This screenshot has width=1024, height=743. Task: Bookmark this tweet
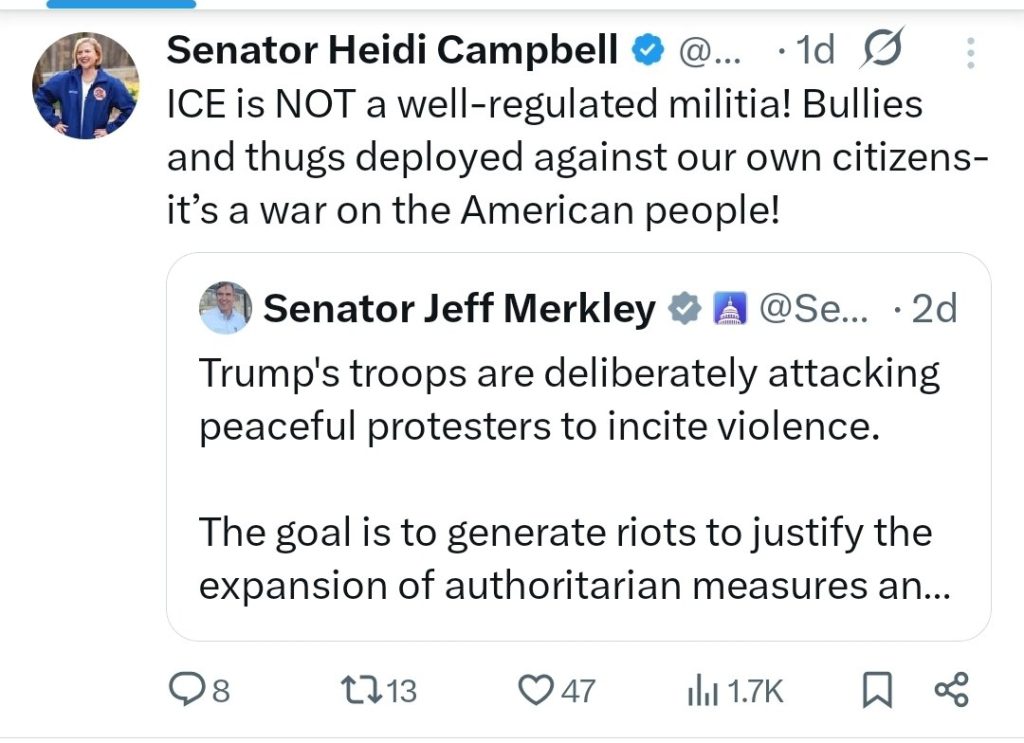[x=877, y=690]
